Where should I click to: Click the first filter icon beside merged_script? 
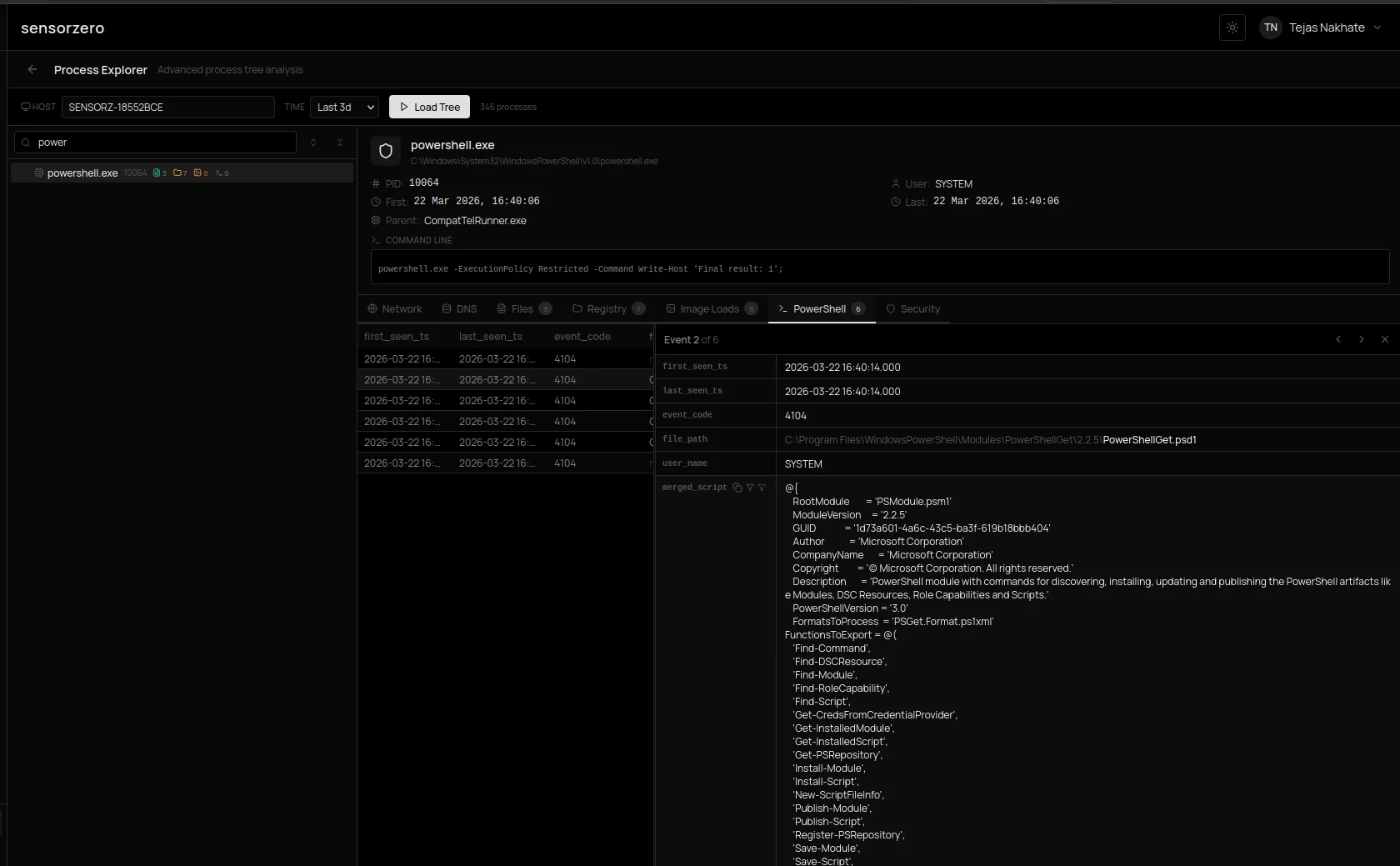(750, 488)
